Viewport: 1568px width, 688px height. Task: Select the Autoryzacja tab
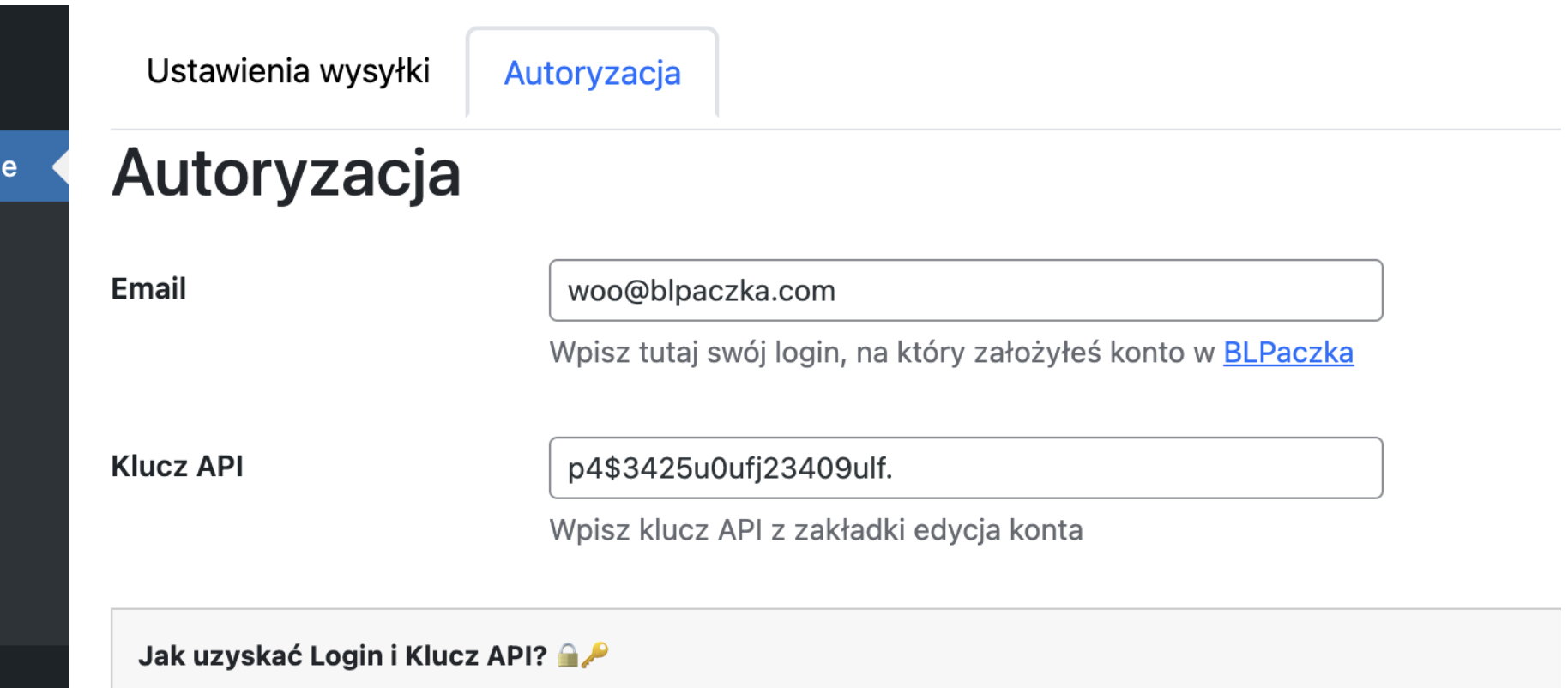click(x=592, y=74)
